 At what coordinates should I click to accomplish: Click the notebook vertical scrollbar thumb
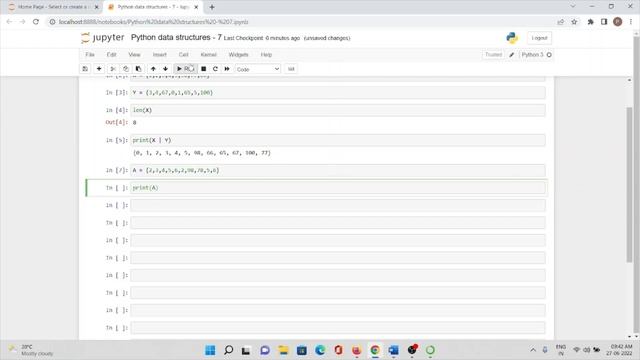pos(629,184)
